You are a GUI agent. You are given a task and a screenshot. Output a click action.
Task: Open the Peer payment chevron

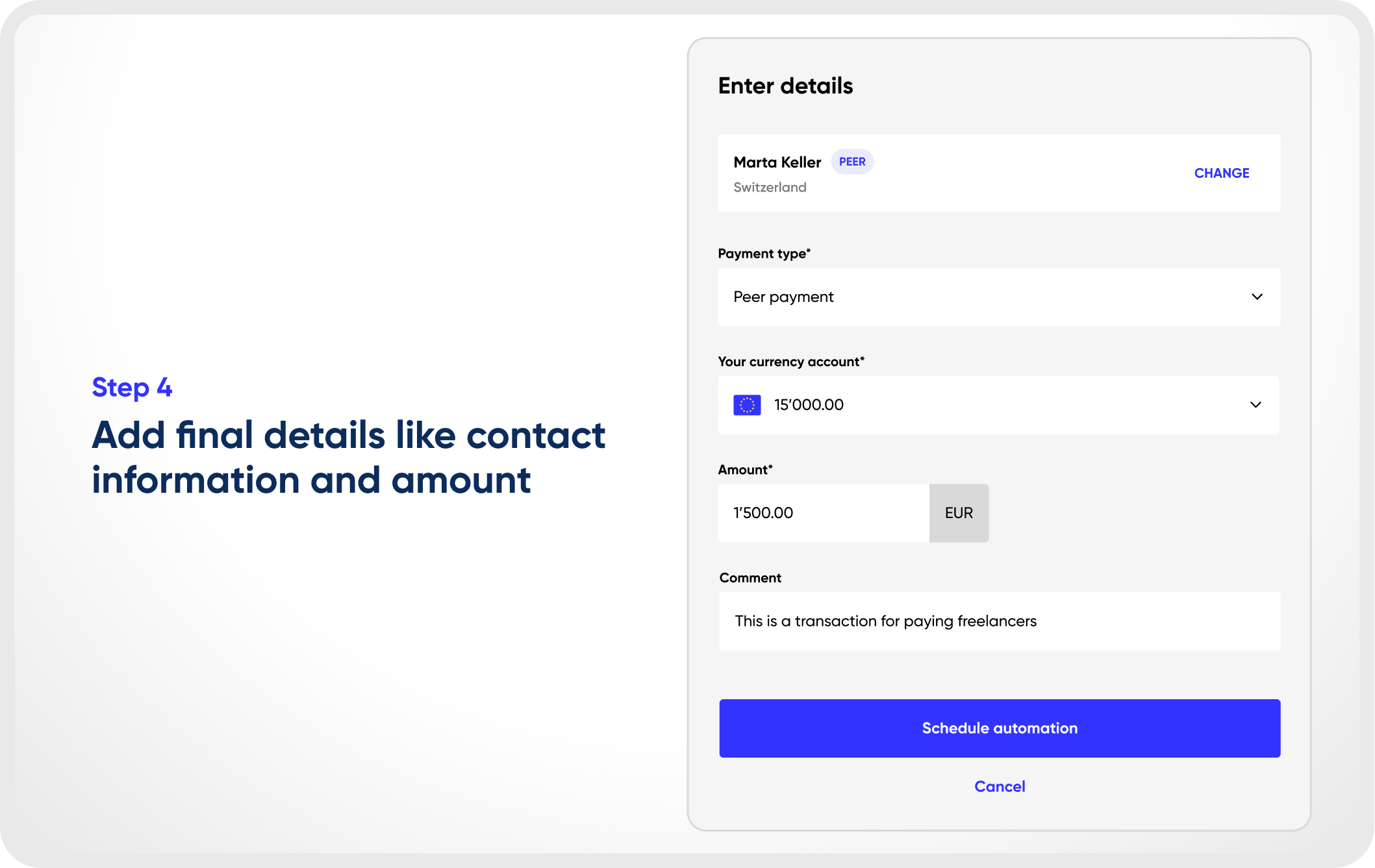[x=1257, y=297]
